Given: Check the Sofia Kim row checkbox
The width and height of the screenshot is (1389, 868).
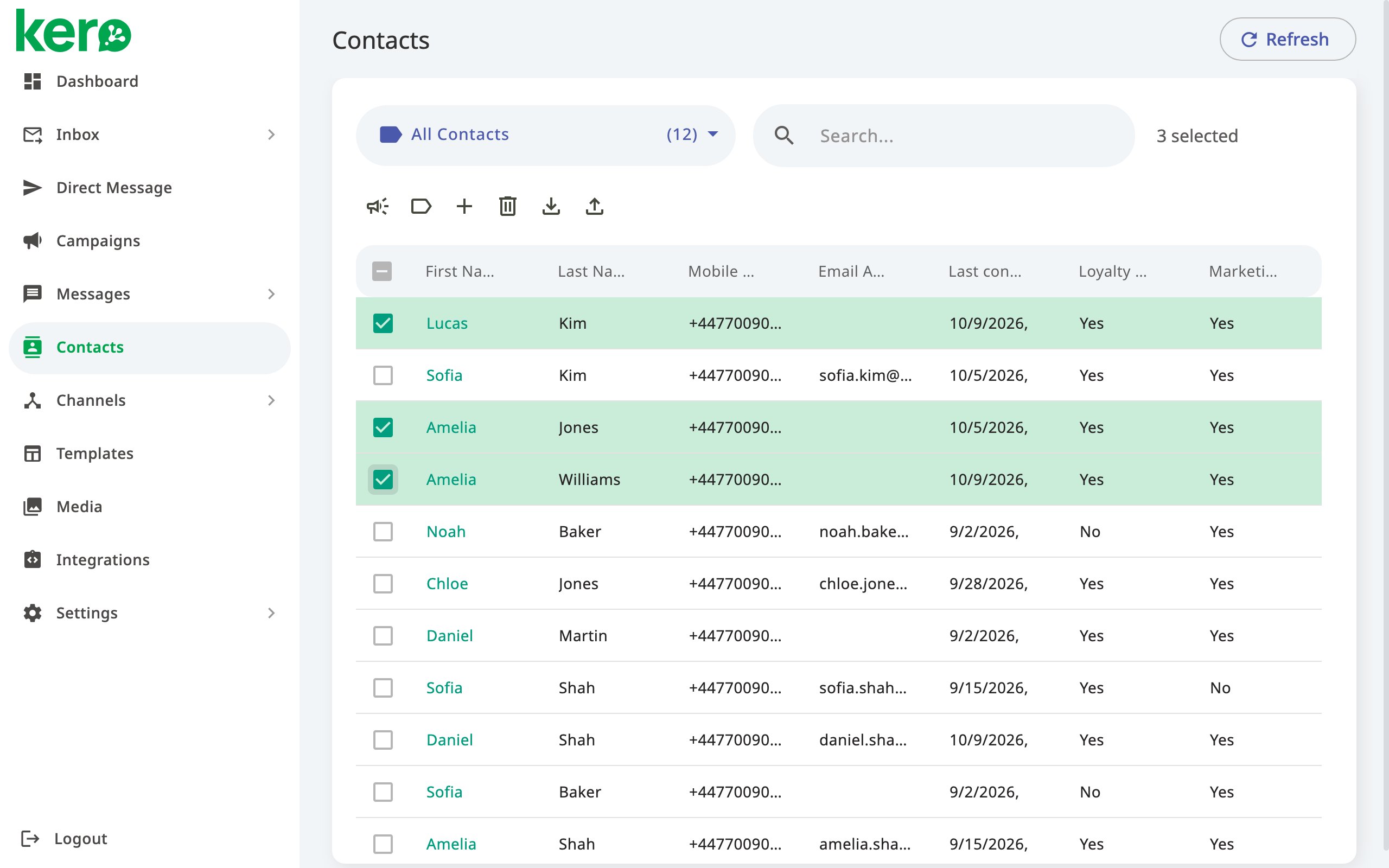Looking at the screenshot, I should (x=383, y=375).
